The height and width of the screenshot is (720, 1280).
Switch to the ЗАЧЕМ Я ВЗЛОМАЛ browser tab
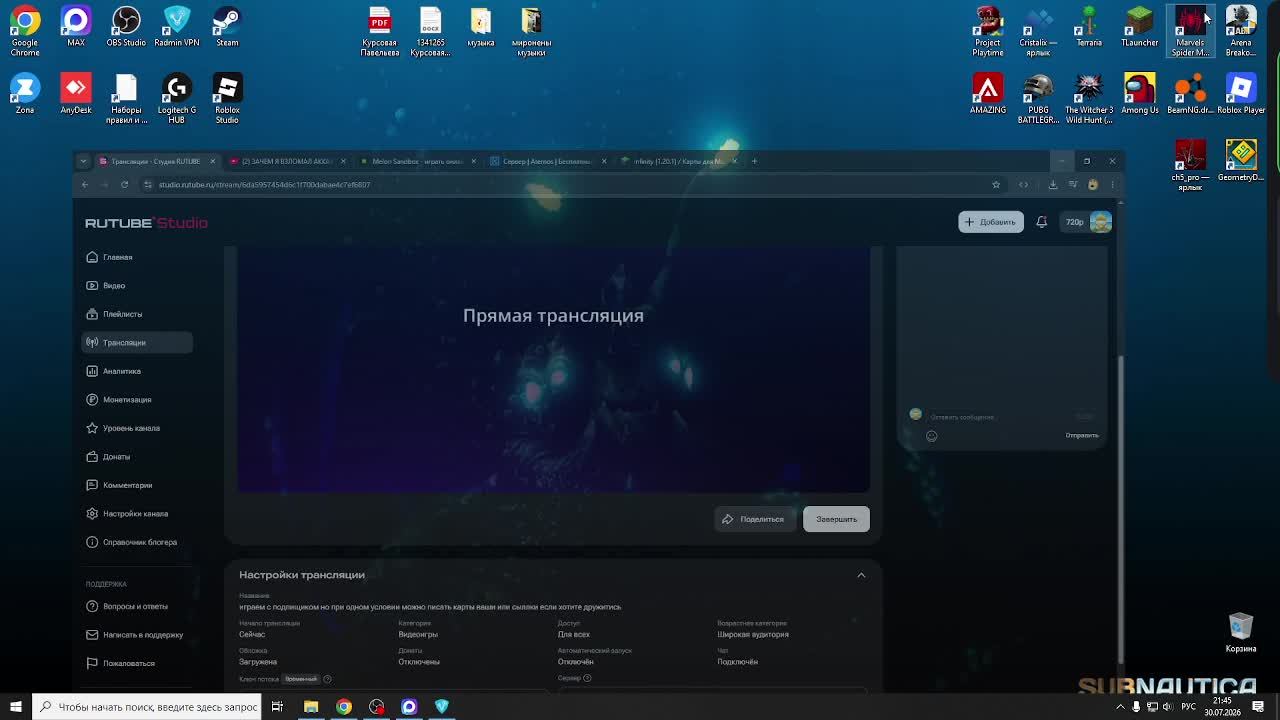tap(286, 161)
